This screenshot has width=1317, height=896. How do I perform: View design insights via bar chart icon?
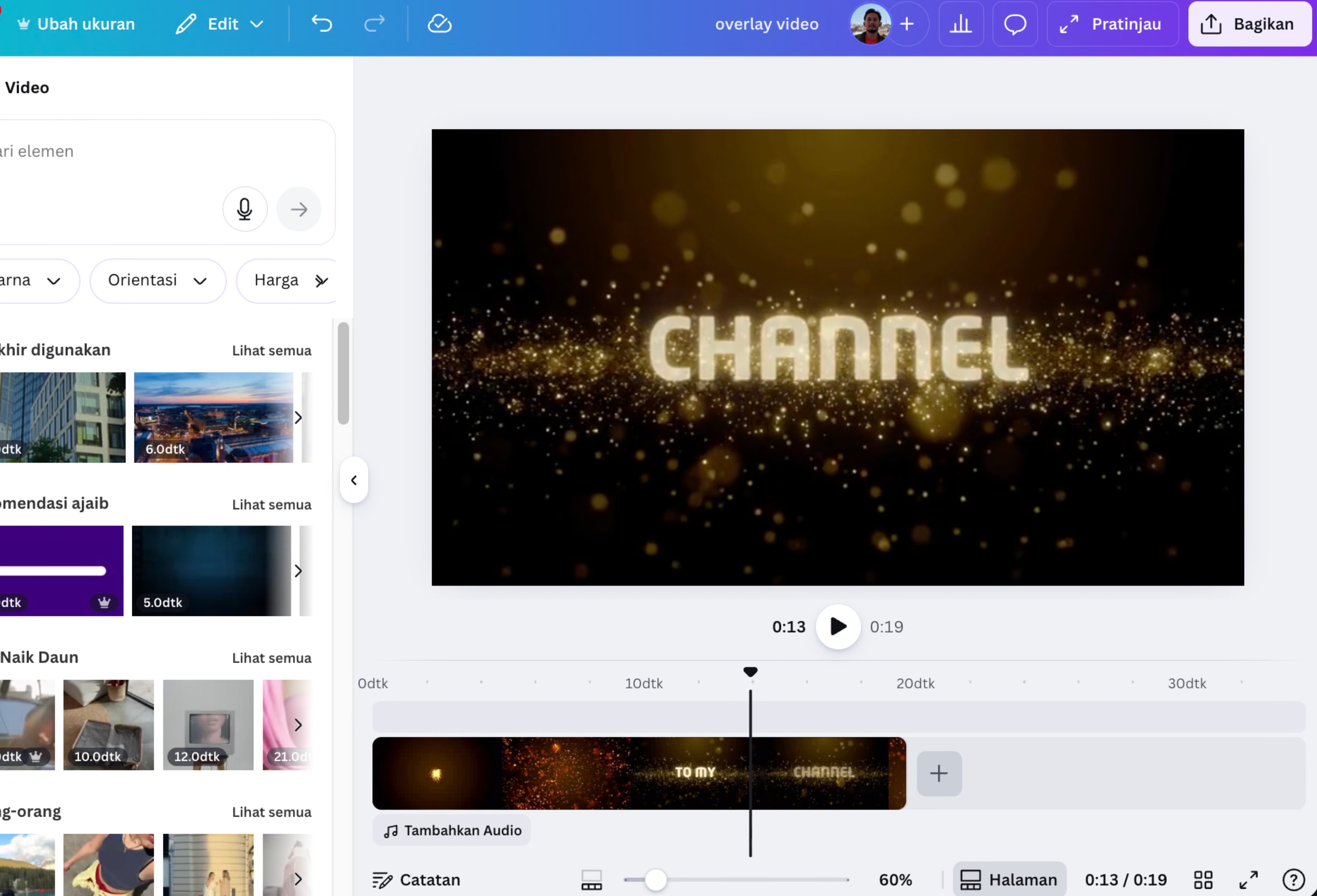point(961,24)
